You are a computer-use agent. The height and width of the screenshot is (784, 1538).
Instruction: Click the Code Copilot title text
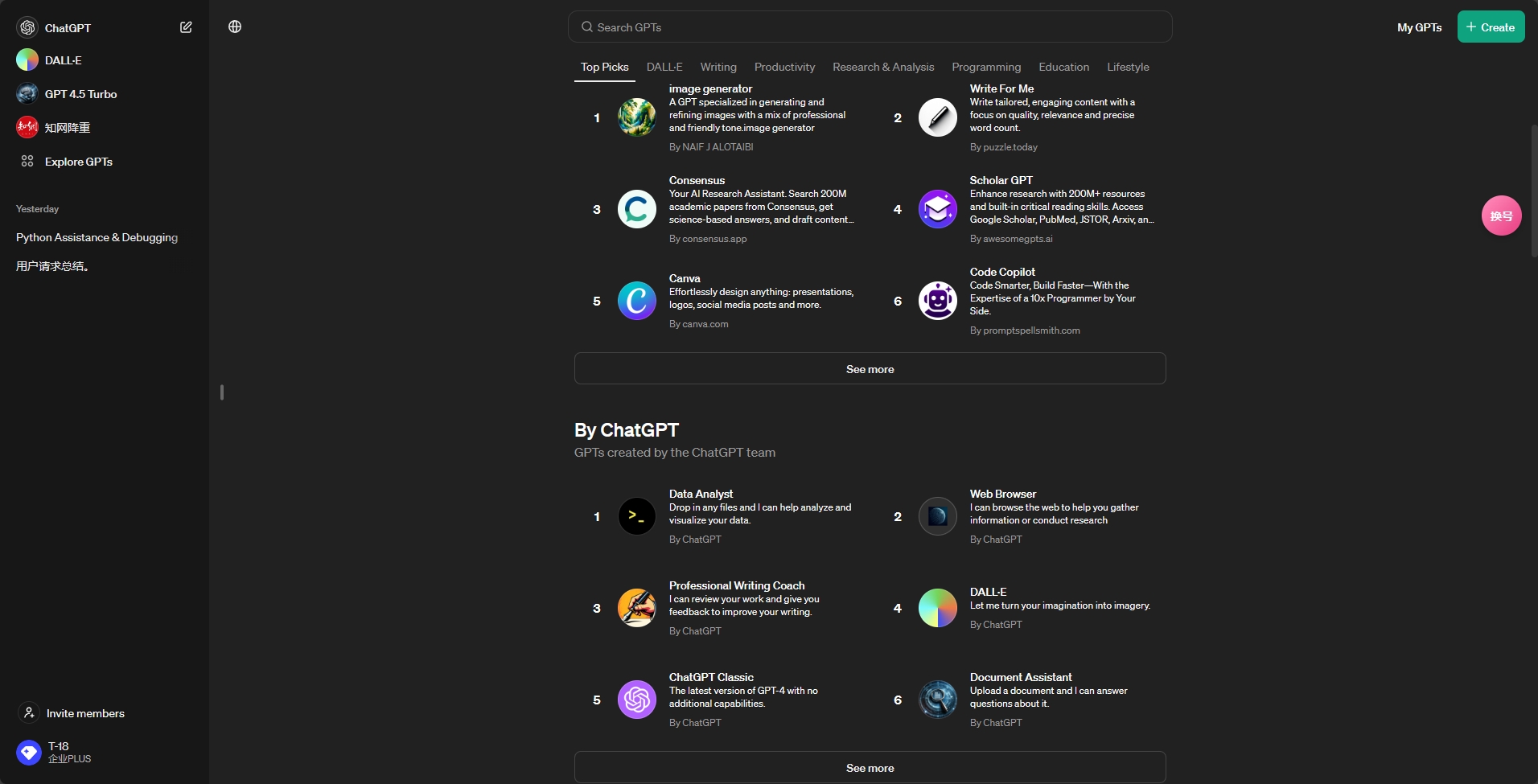1002,272
